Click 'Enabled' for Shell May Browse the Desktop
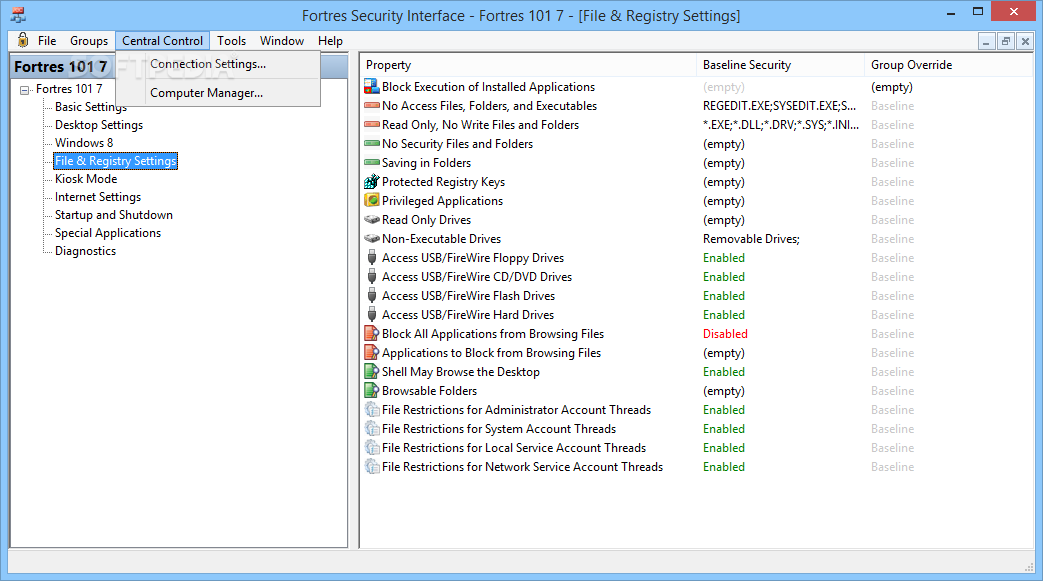 tap(724, 371)
